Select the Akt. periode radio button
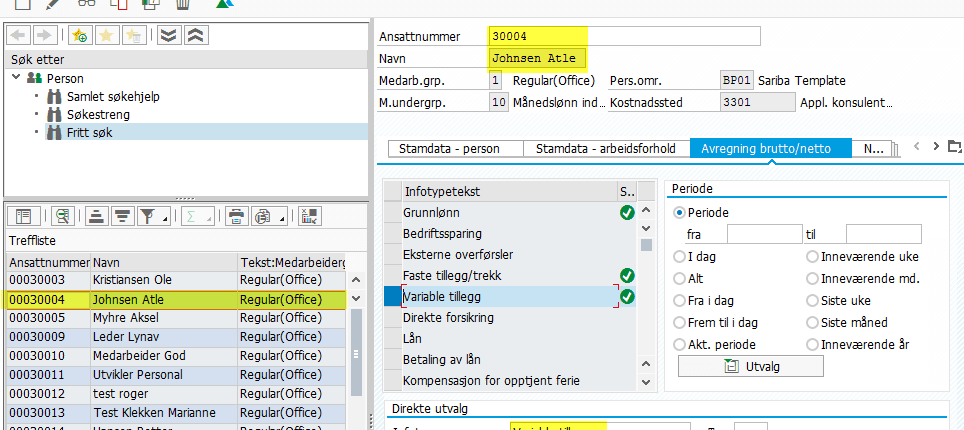Viewport: 964px width, 430px height. point(679,344)
